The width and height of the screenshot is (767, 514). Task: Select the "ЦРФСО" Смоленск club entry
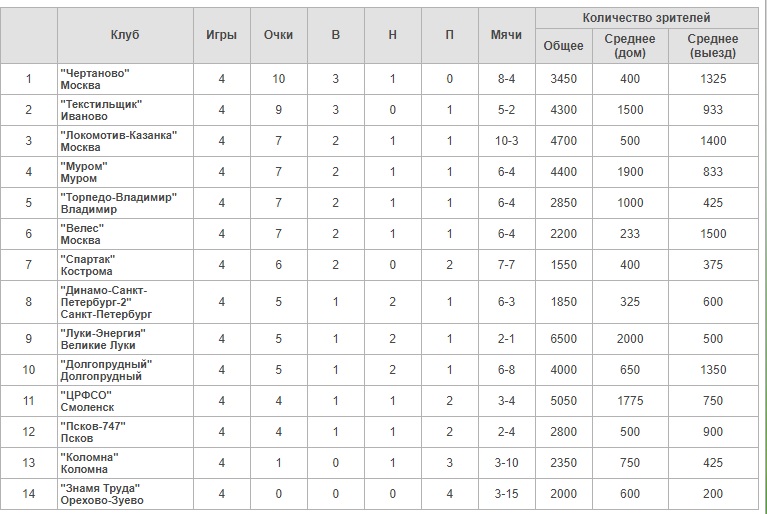click(x=87, y=401)
